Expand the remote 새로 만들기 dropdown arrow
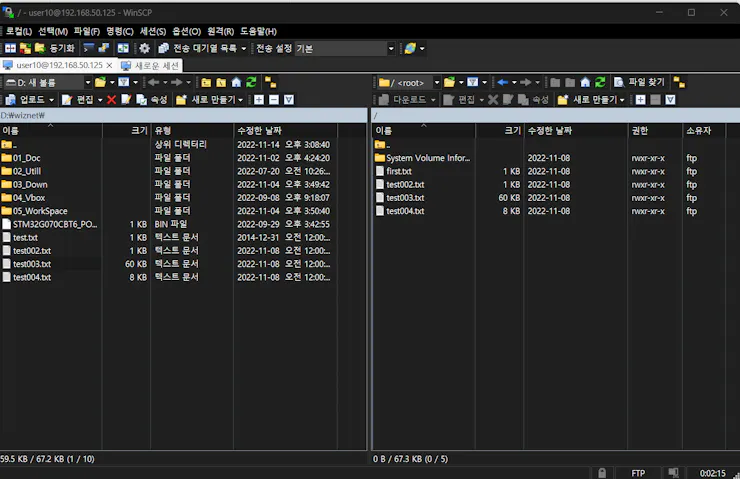The width and height of the screenshot is (740, 479). pos(622,100)
